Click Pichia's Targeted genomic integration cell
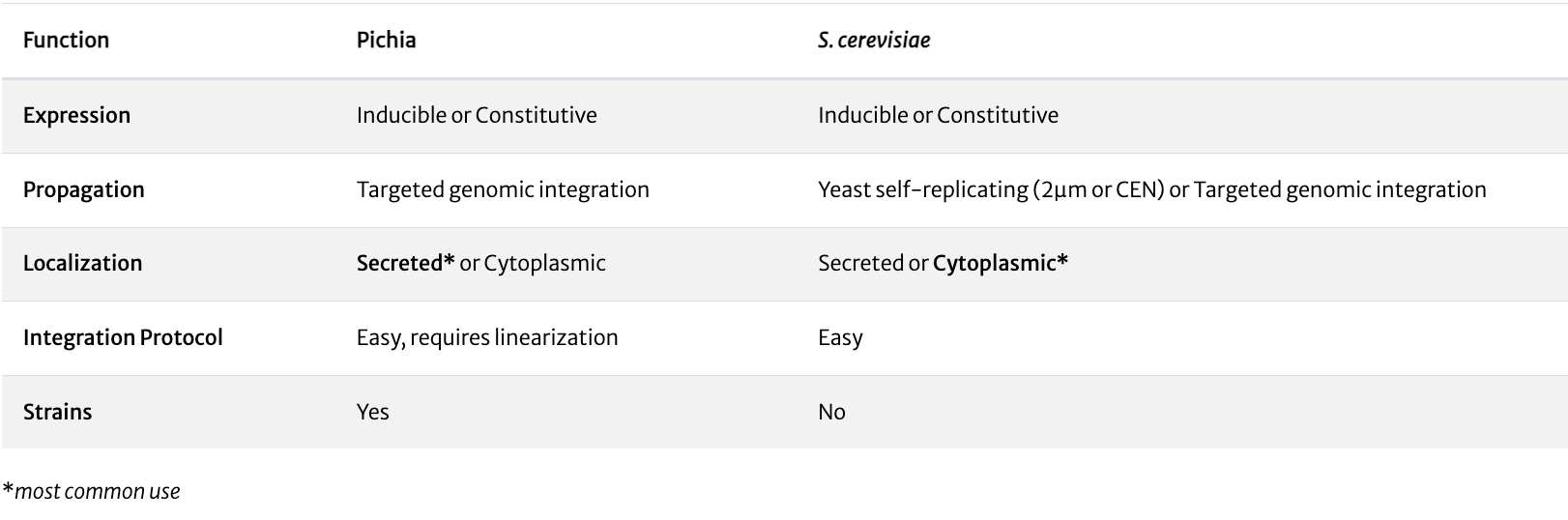The image size is (1568, 520). (503, 189)
